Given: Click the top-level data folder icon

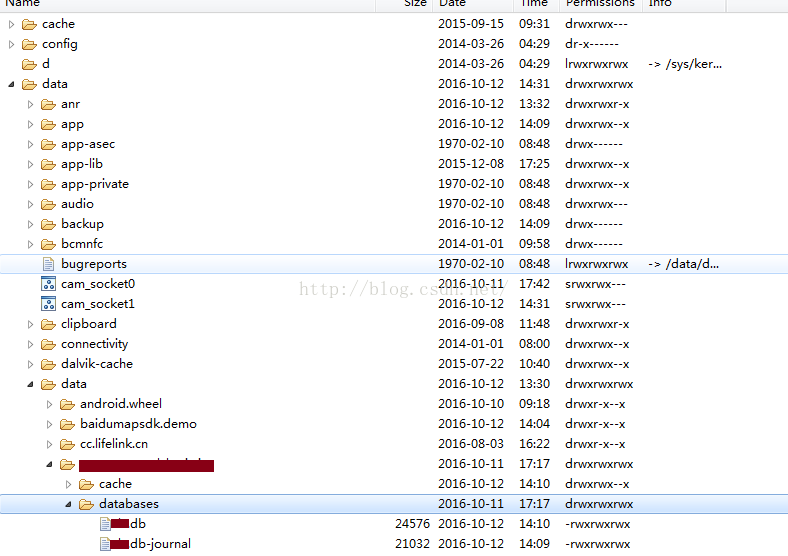Looking at the screenshot, I should click(x=30, y=84).
